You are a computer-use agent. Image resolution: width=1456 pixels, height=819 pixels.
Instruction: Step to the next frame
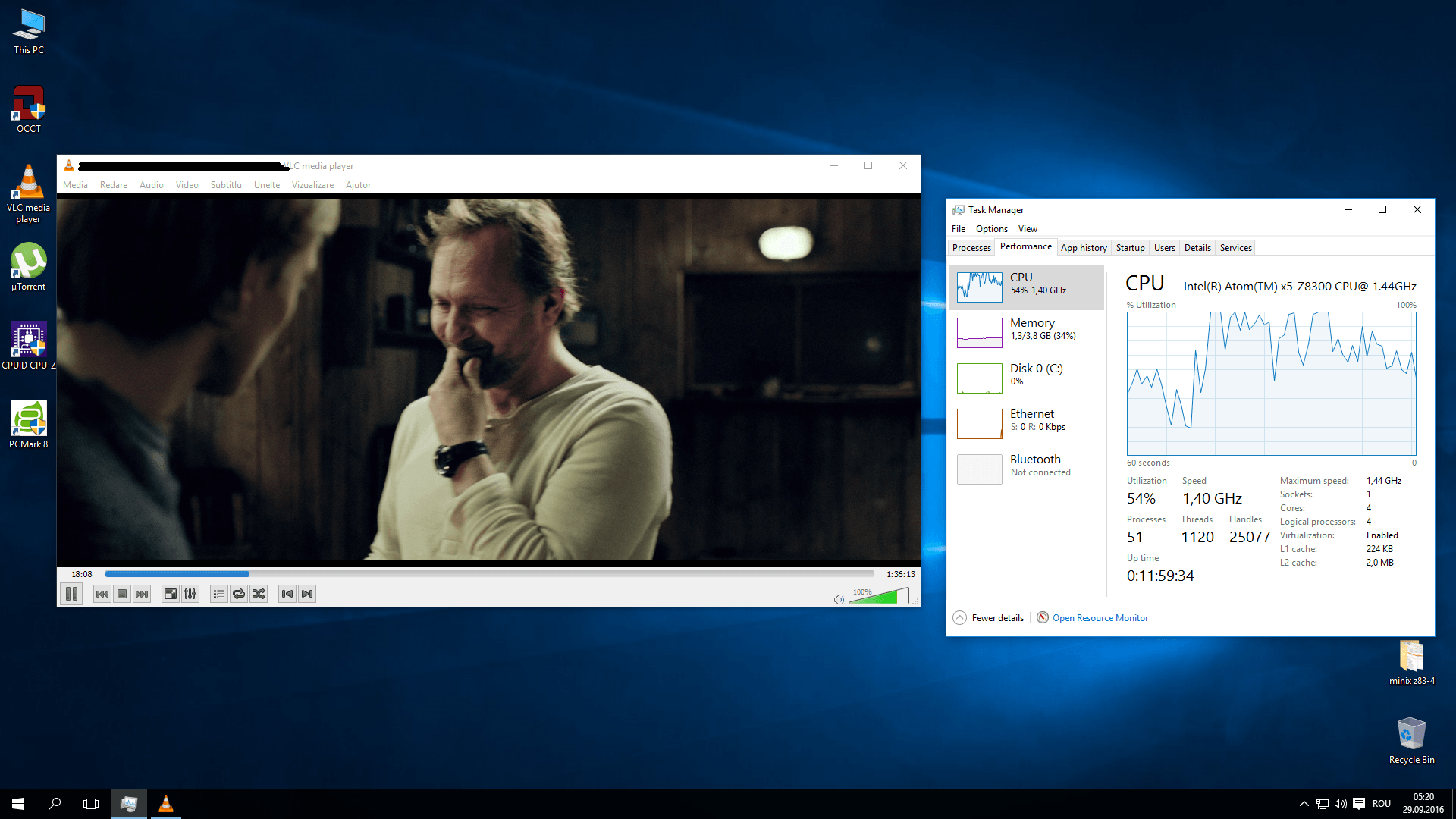(307, 594)
